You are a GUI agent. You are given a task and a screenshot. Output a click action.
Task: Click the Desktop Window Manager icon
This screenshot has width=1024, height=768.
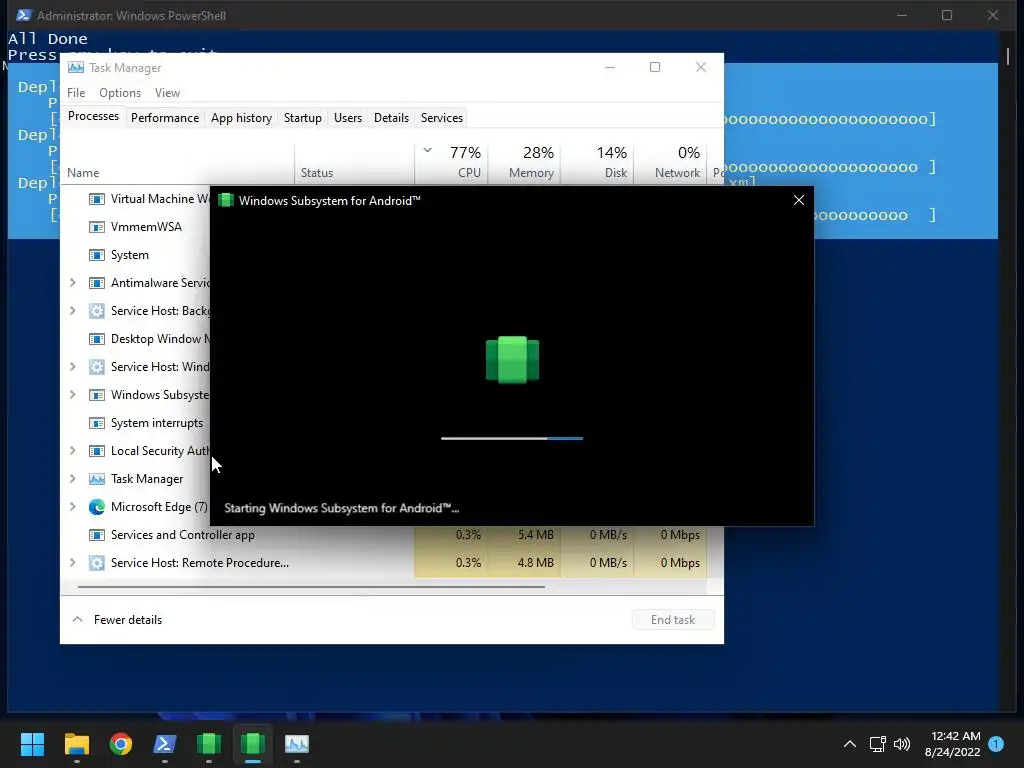[x=97, y=339]
